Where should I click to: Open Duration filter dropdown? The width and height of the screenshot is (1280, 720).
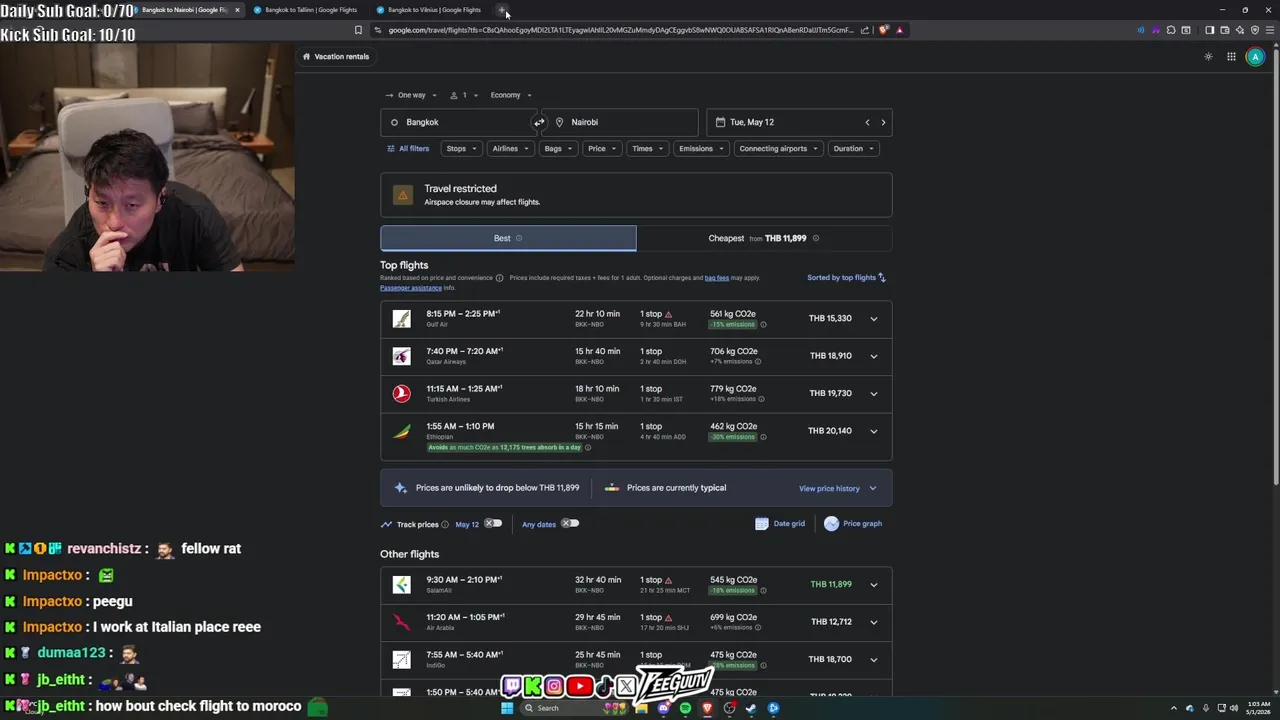click(853, 149)
